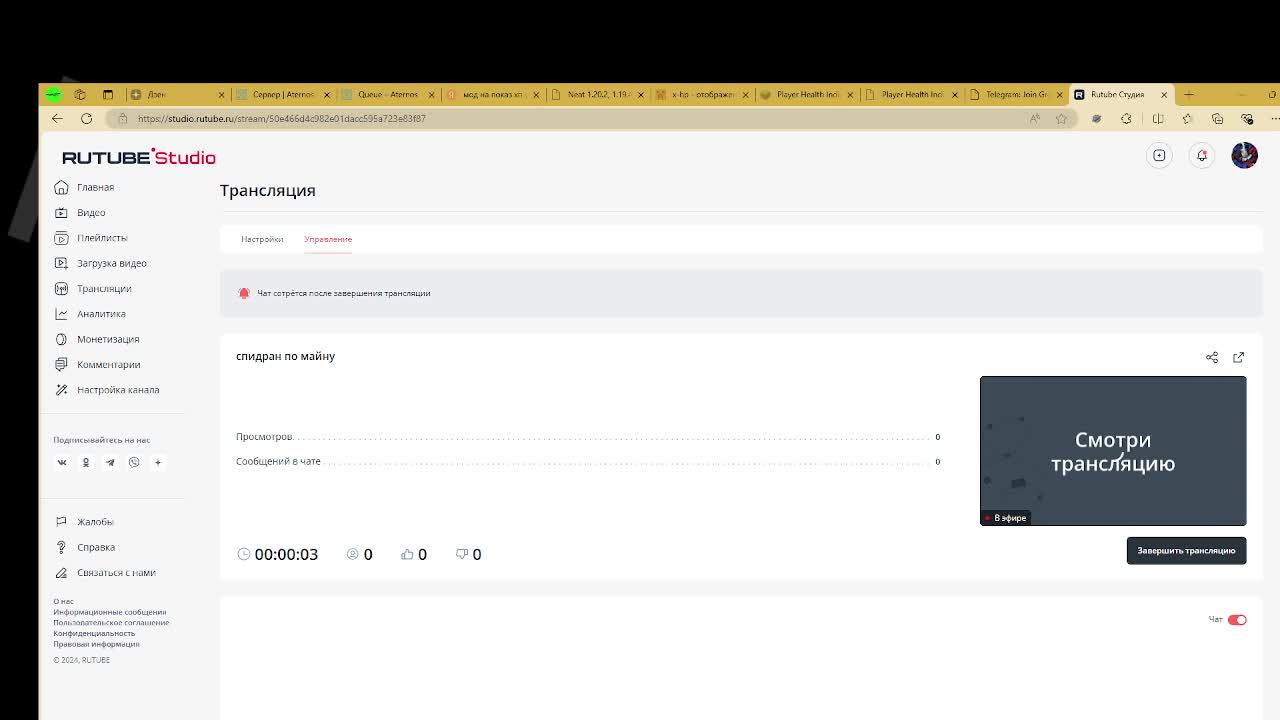1280x720 pixels.
Task: Click the 00:00:03 stream timer
Action: point(286,554)
